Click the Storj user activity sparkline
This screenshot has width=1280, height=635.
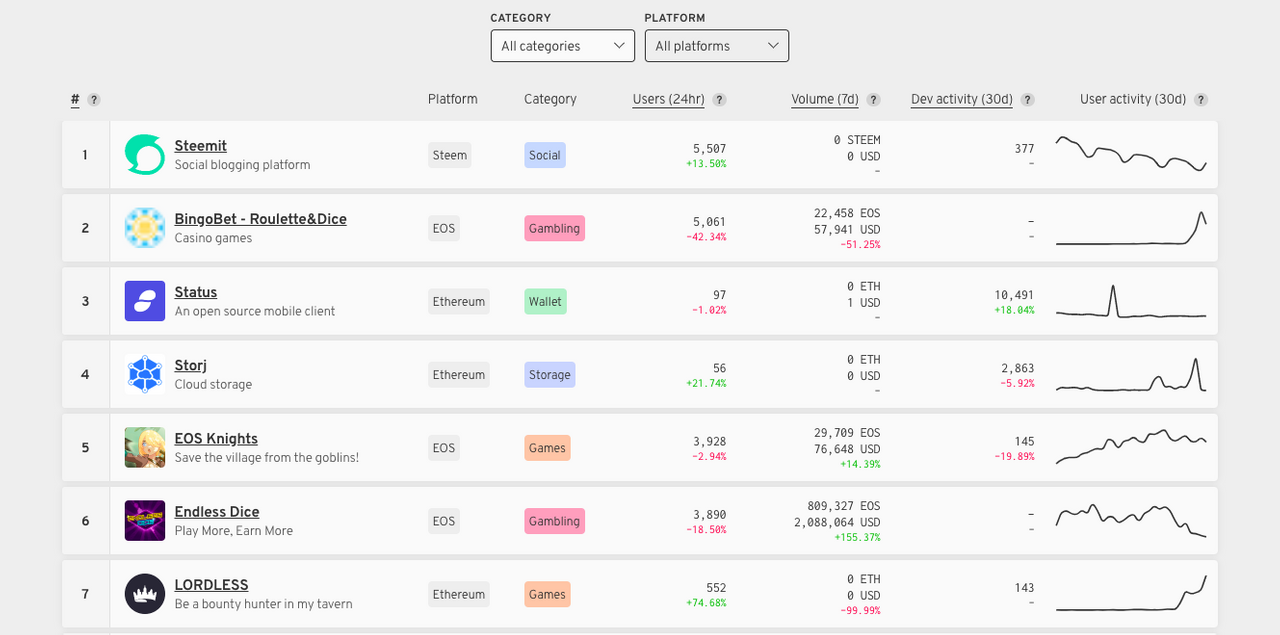(x=1131, y=374)
